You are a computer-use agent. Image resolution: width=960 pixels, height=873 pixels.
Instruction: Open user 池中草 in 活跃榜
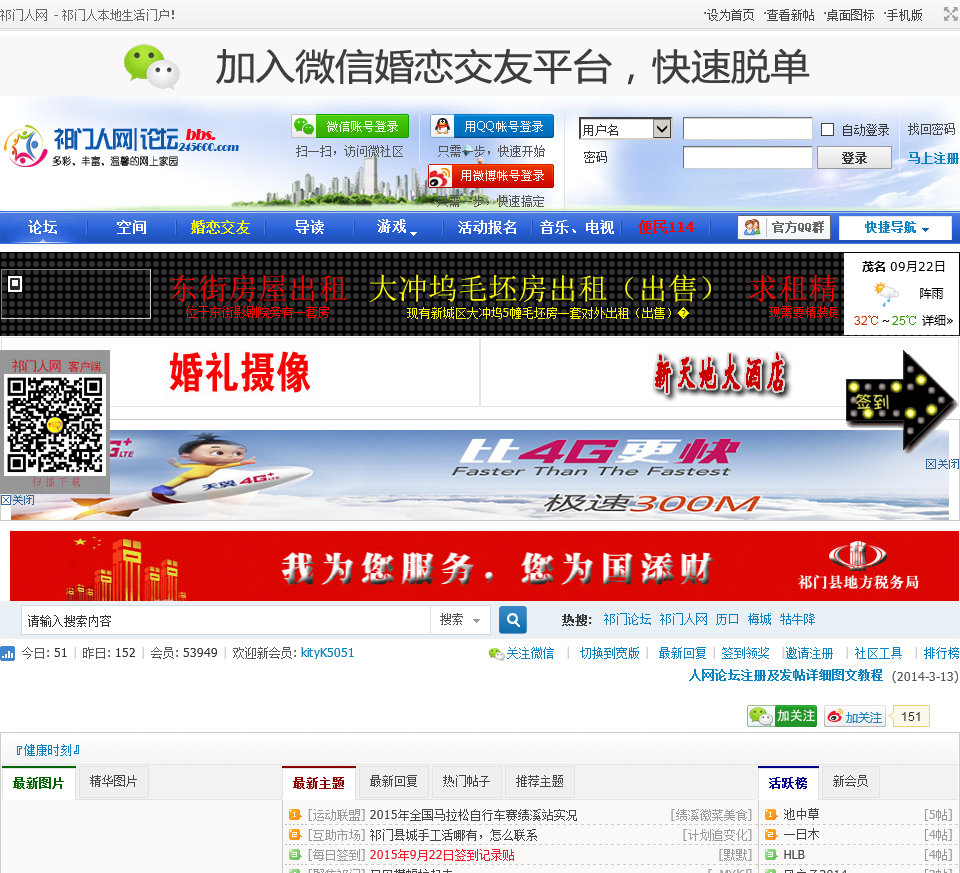[801, 814]
